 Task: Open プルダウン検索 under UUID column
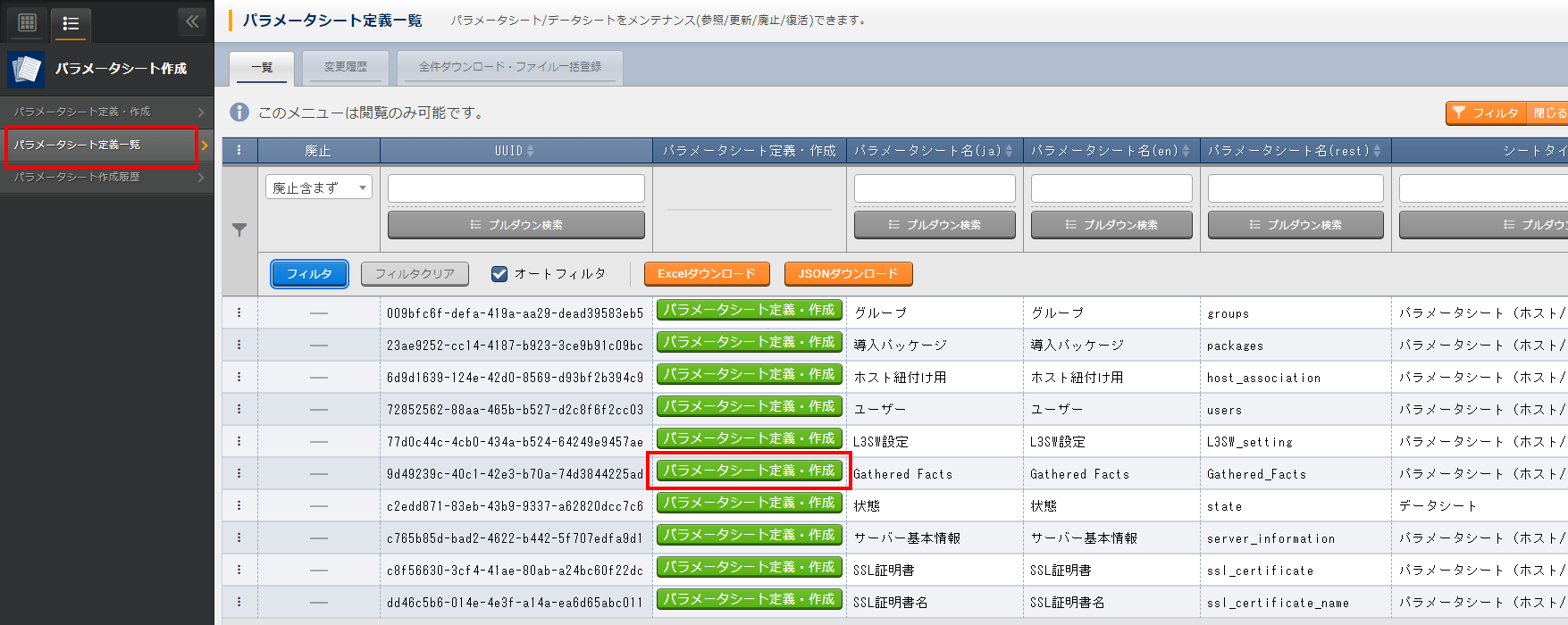pos(516,225)
